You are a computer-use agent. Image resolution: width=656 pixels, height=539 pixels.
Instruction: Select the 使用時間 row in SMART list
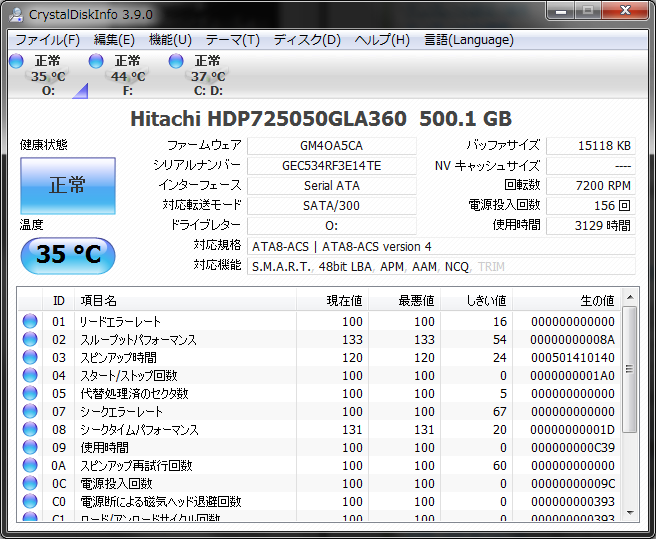[x=319, y=447]
